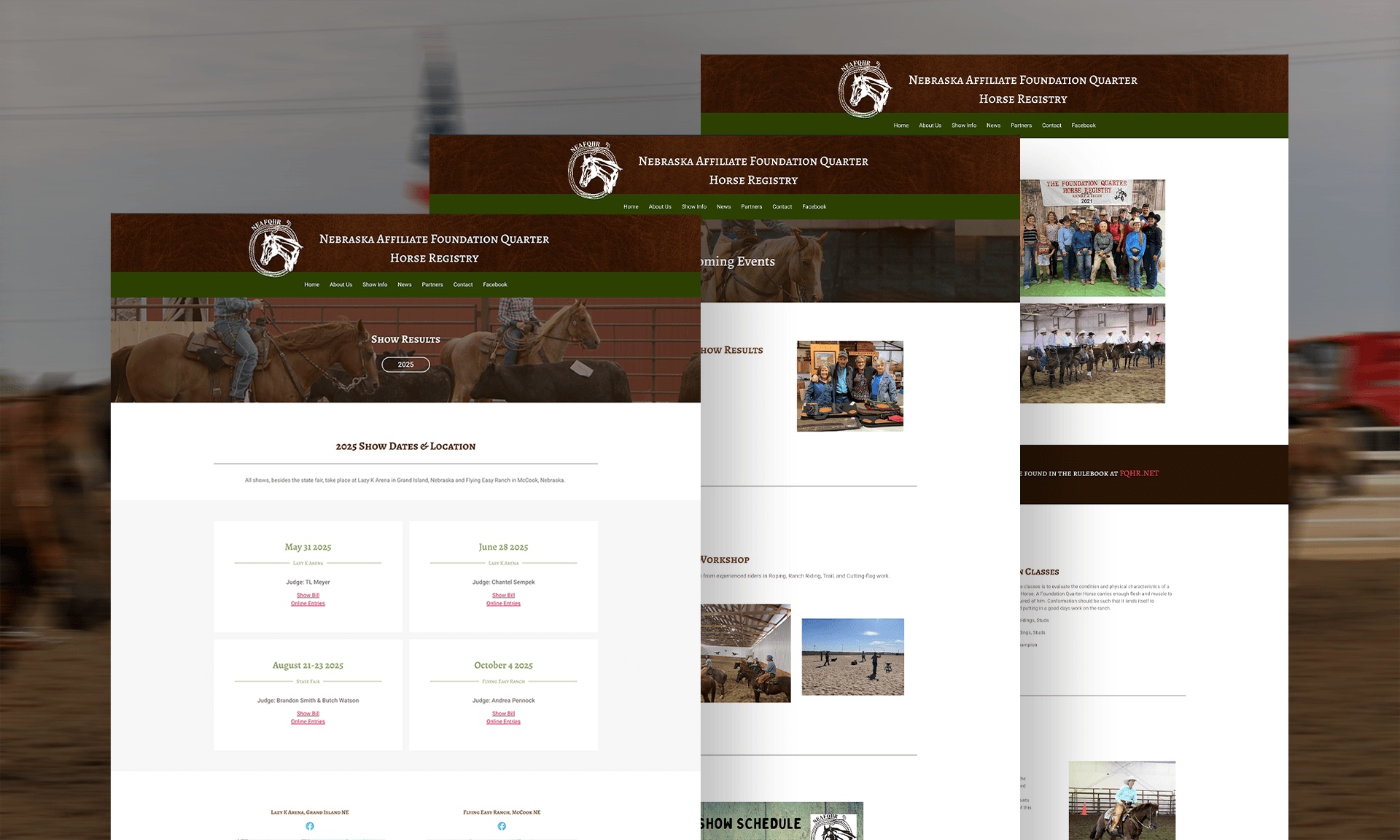Click the 2025 Show Results button
The width and height of the screenshot is (1400, 840).
coord(405,365)
